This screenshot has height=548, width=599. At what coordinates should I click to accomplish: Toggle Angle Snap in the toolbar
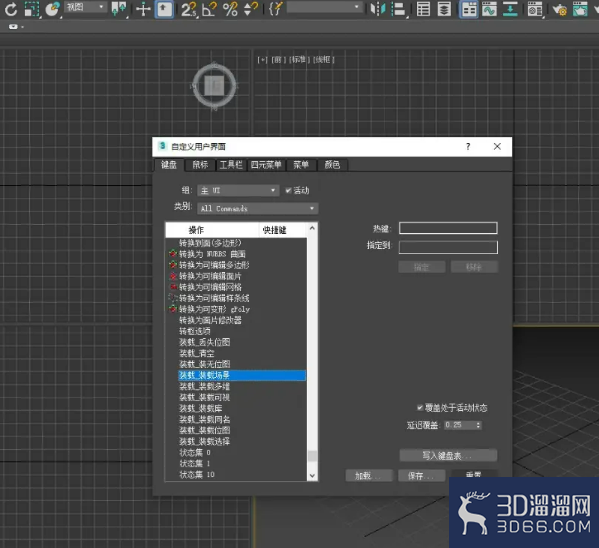point(209,9)
